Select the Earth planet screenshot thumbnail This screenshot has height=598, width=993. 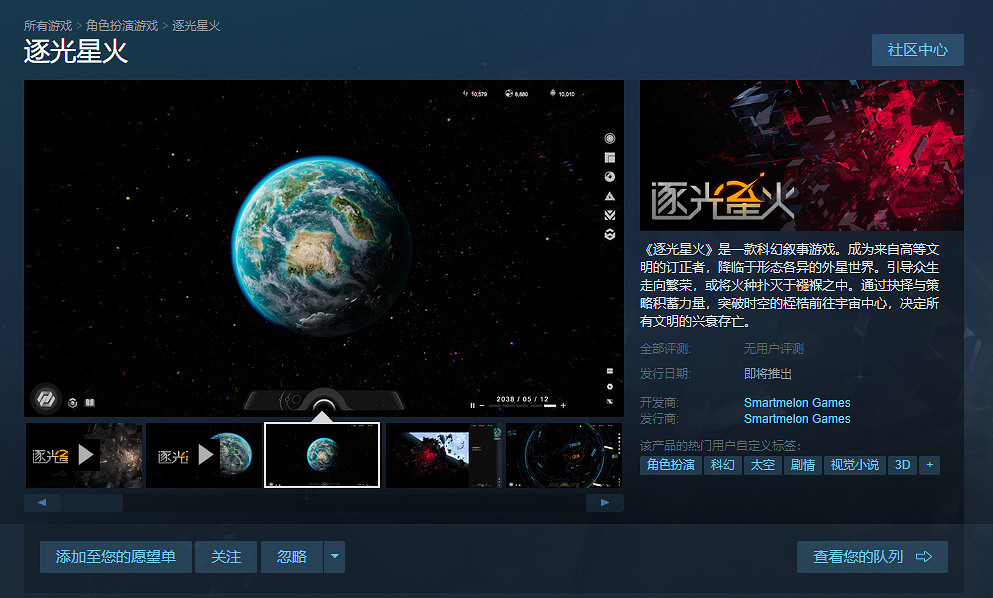[322, 455]
